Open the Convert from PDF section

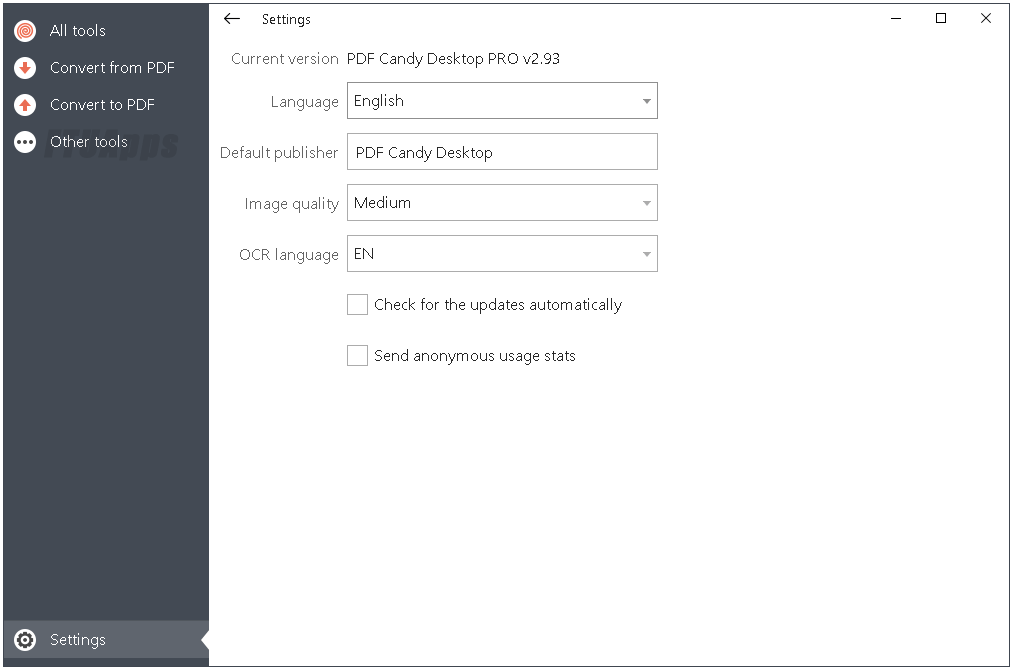(112, 68)
